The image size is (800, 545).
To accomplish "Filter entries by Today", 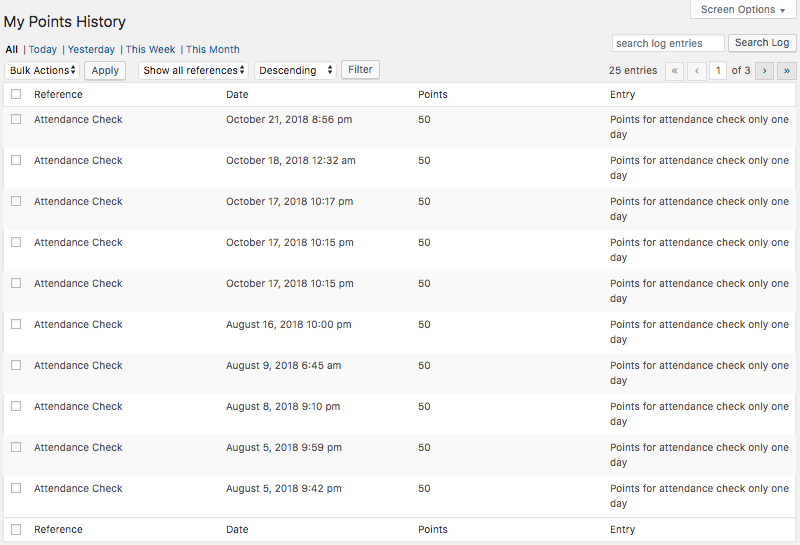I will [43, 49].
